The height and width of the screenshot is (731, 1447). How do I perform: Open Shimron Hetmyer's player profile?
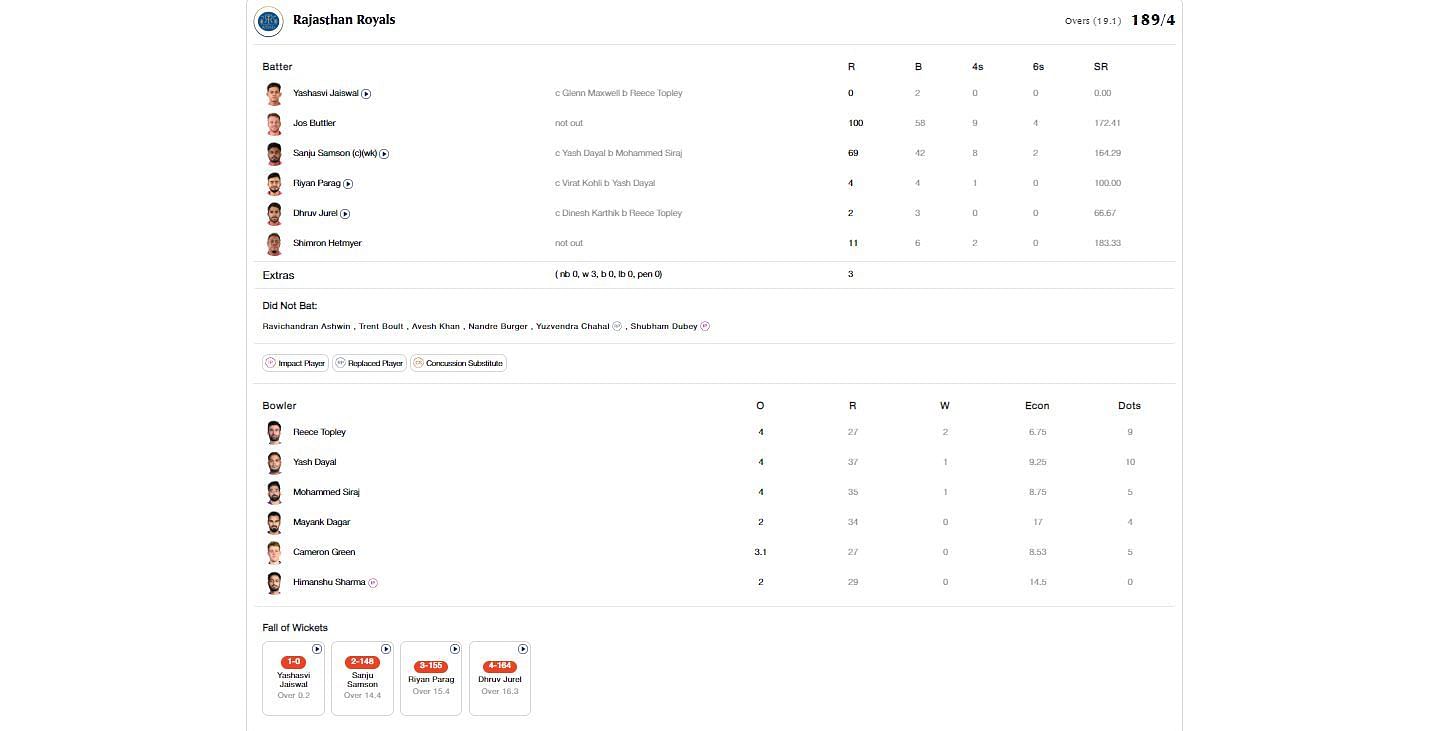(327, 243)
